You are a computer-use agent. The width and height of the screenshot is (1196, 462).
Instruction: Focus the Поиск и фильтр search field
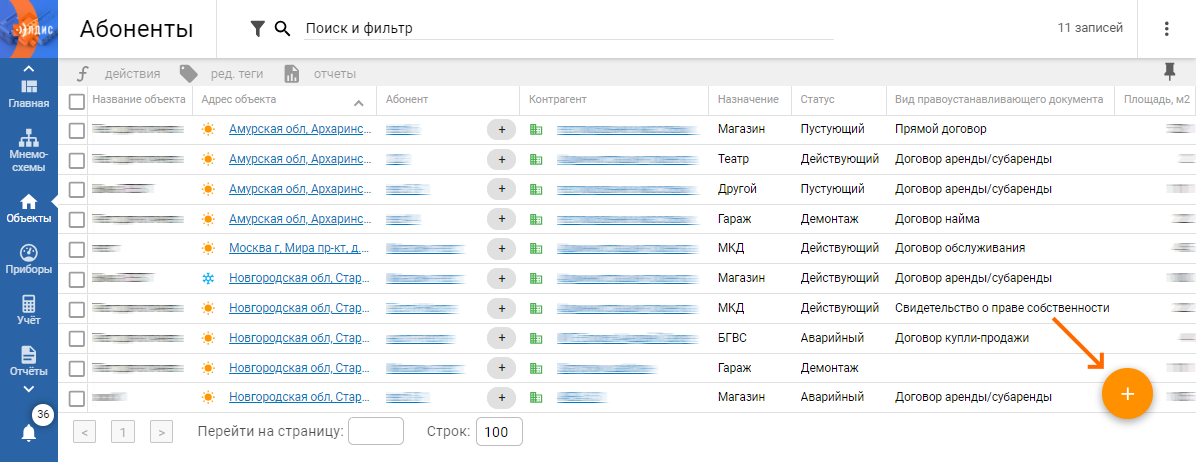568,29
